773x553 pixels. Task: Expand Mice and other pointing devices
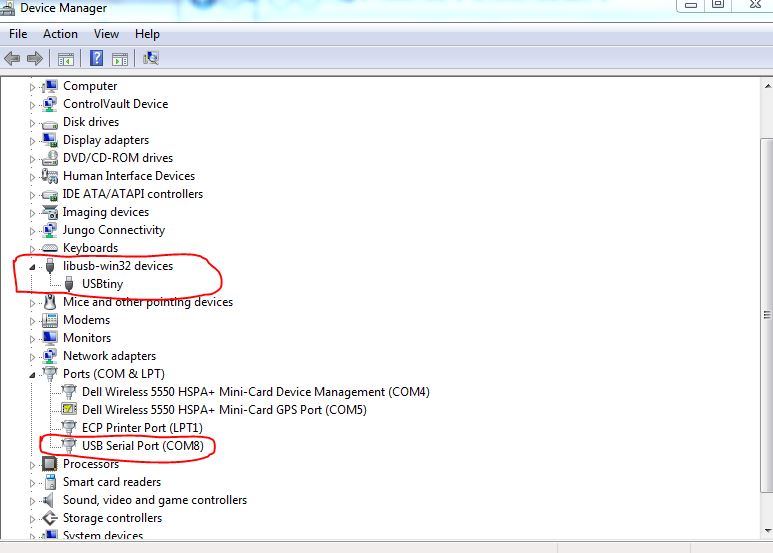(33, 303)
